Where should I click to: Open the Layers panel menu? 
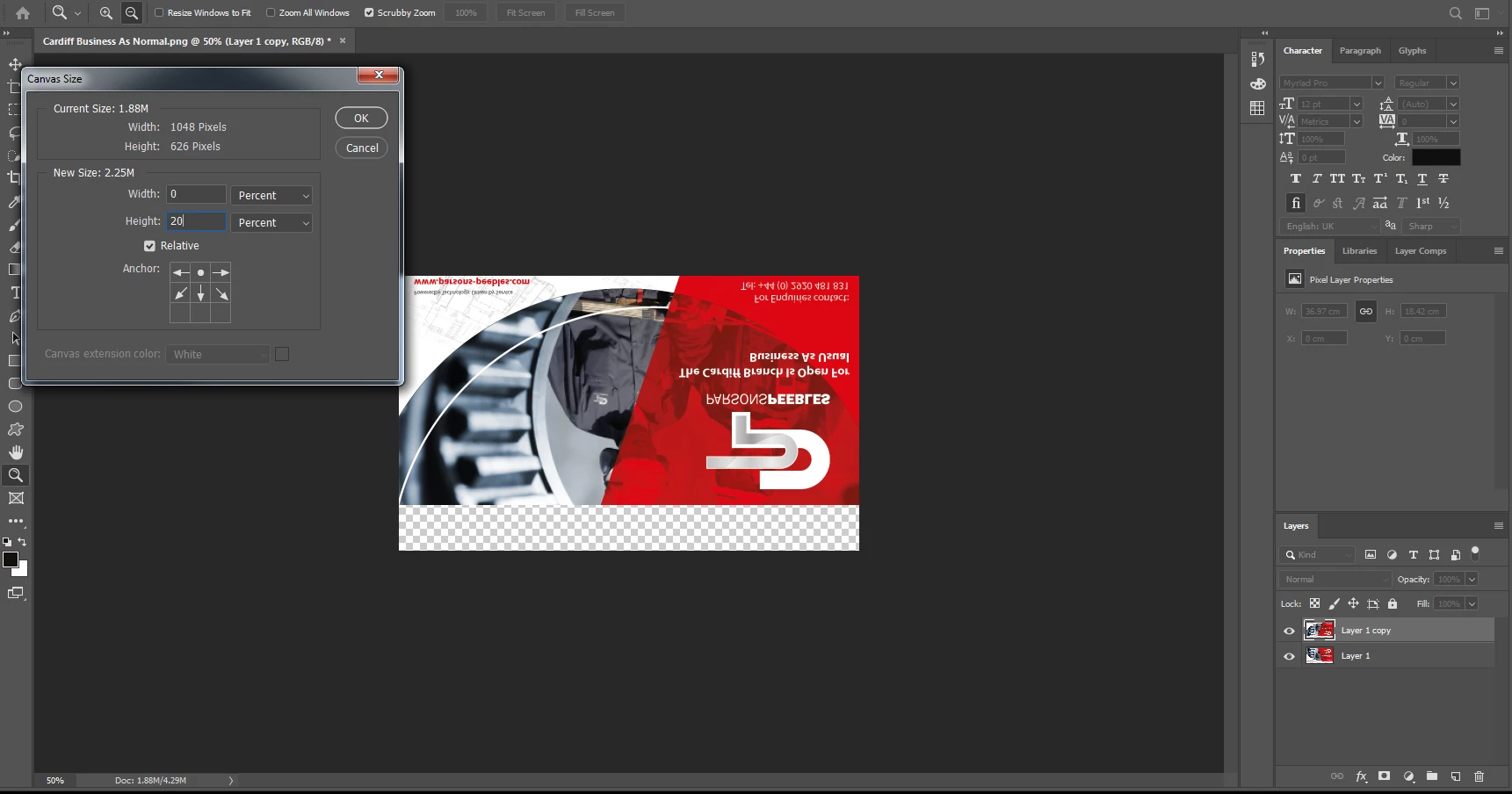point(1498,525)
